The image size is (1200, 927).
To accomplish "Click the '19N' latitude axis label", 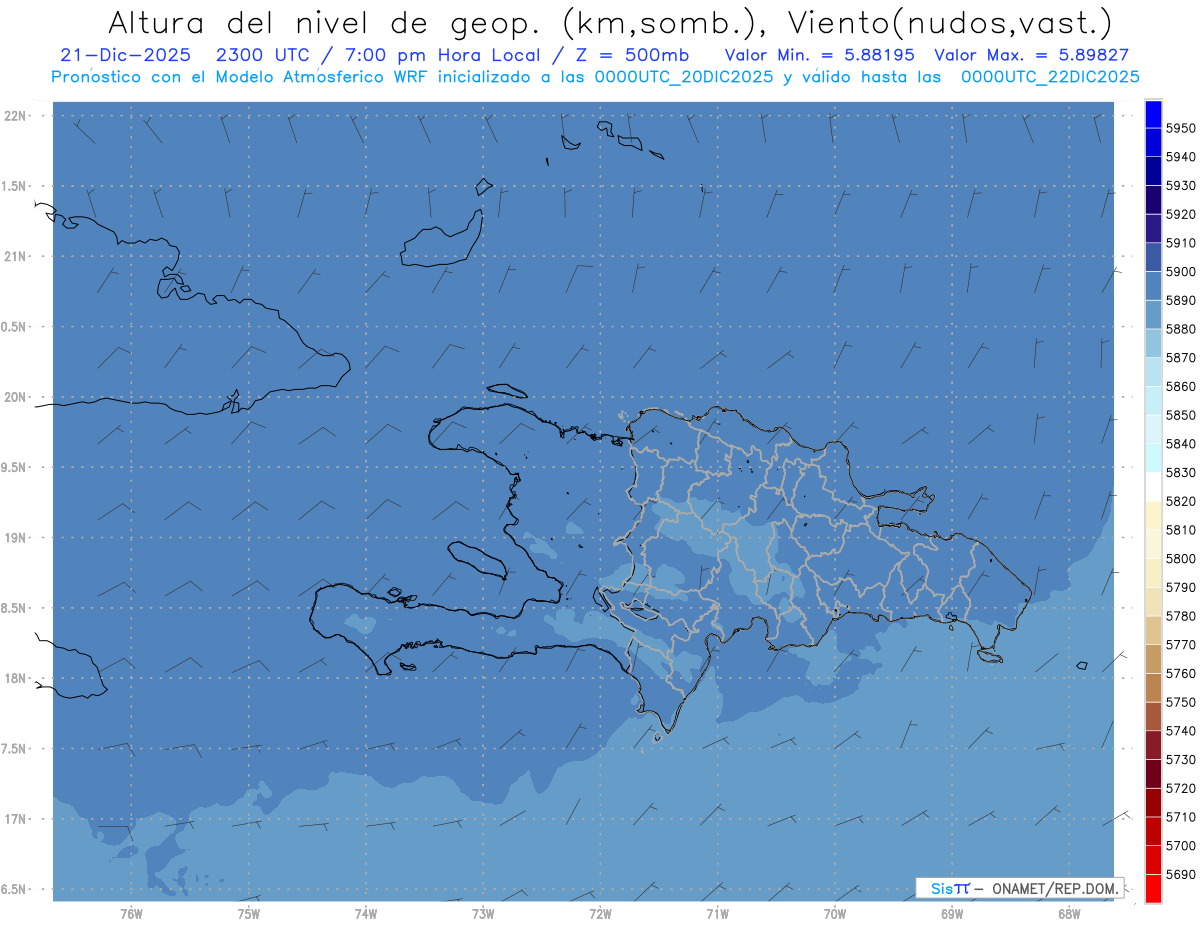I will (16, 538).
